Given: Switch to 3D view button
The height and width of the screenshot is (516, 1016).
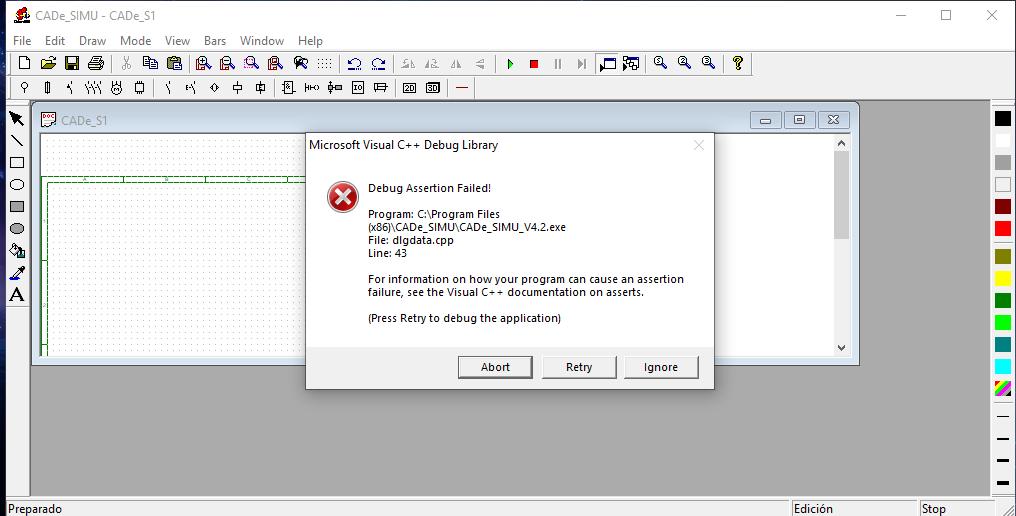Looking at the screenshot, I should click(x=433, y=88).
